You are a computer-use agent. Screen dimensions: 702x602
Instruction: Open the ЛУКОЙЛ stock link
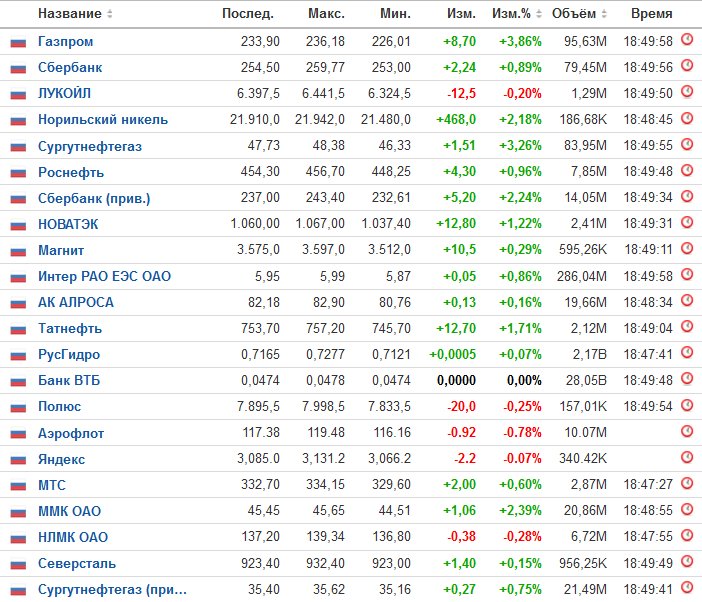pos(64,93)
